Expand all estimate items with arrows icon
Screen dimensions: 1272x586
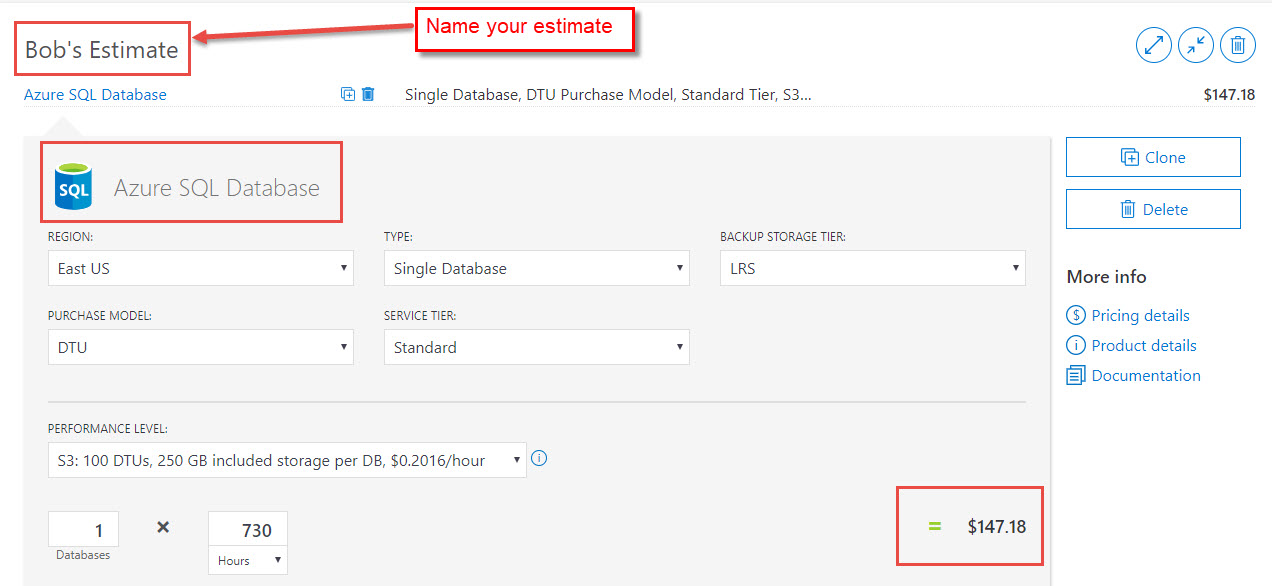[x=1154, y=45]
